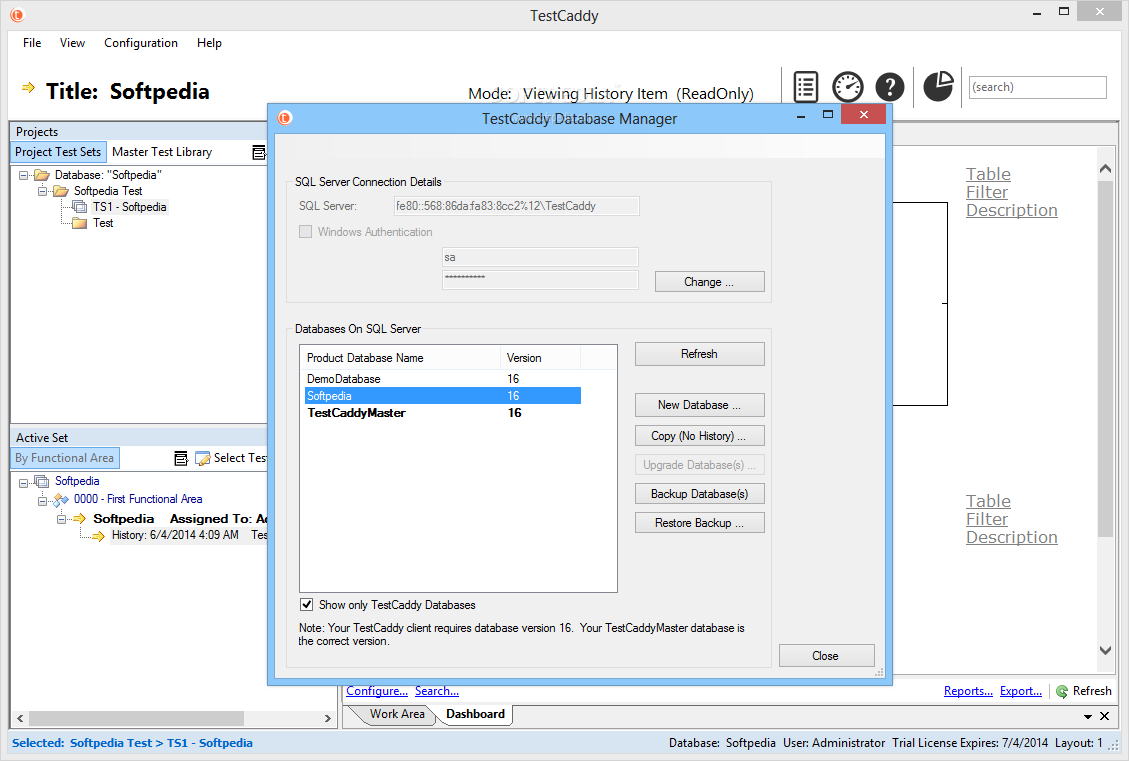The height and width of the screenshot is (761, 1129).
Task: Click the yellow arrow beside Title
Action: click(28, 88)
